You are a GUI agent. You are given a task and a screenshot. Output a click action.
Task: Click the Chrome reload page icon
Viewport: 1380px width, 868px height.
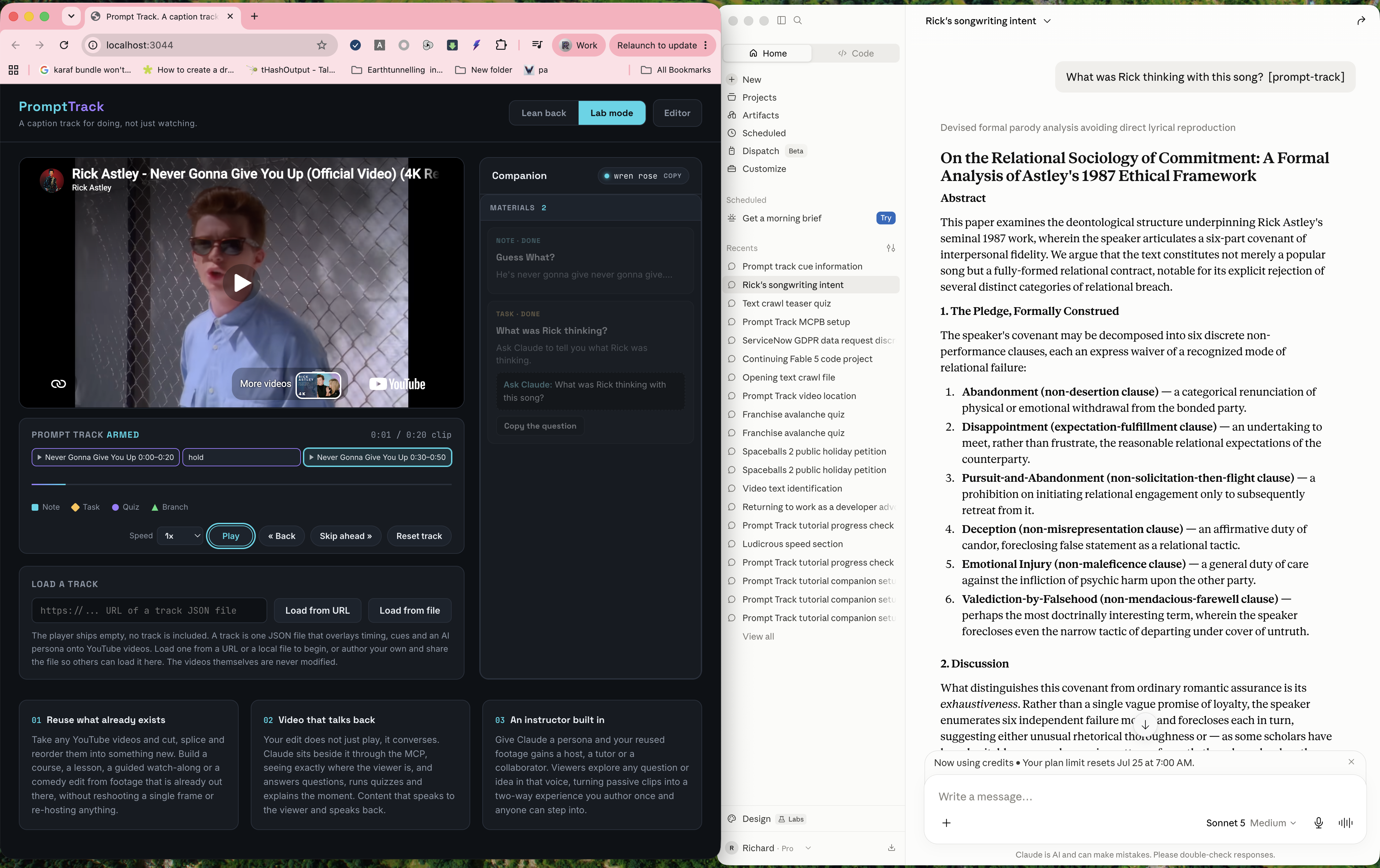pos(64,45)
